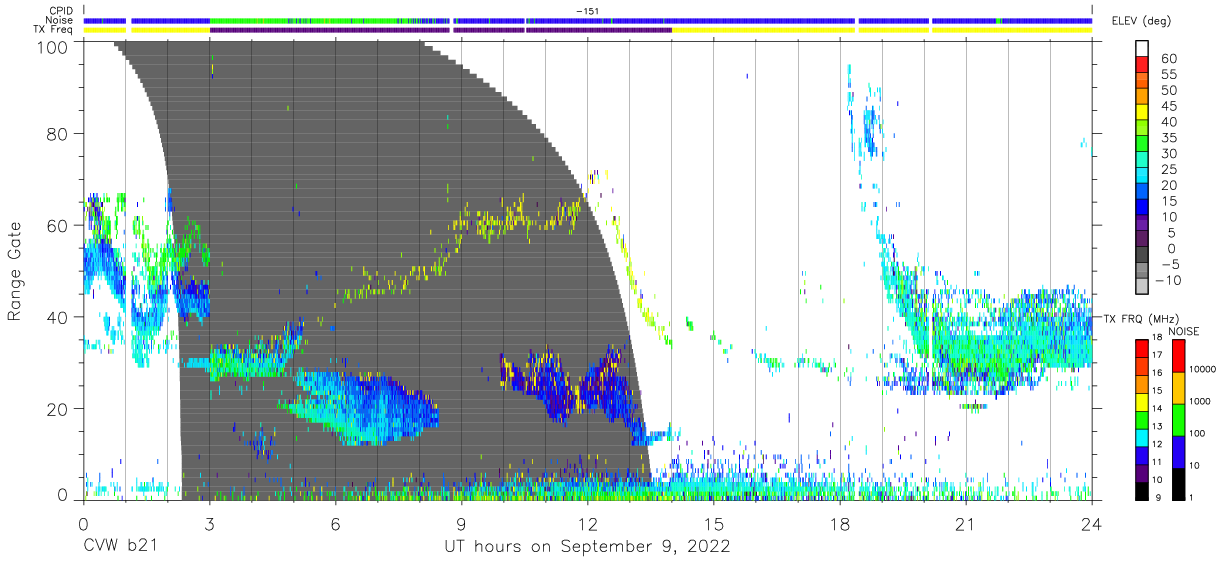Viewport: 1228px width, 567px height.
Task: Click the x-axis tick label '18'
Action: click(840, 523)
